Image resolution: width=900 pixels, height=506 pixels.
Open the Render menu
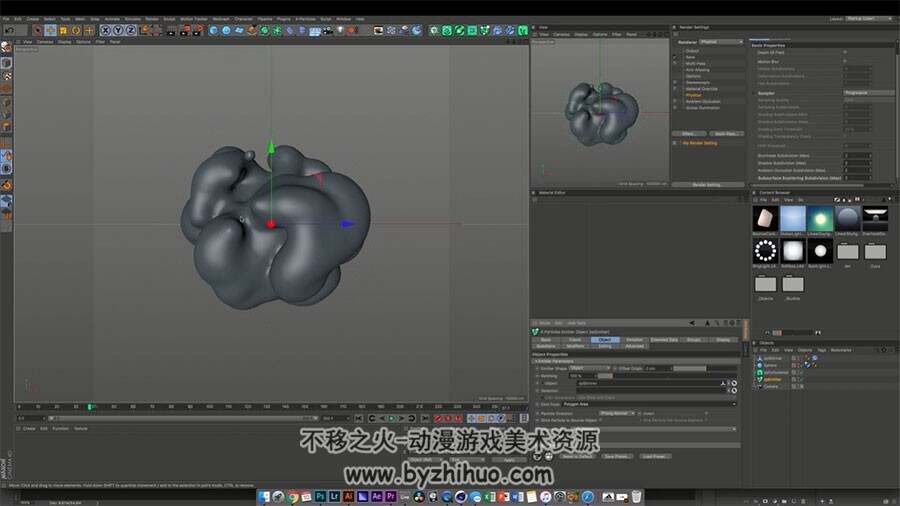(x=152, y=19)
